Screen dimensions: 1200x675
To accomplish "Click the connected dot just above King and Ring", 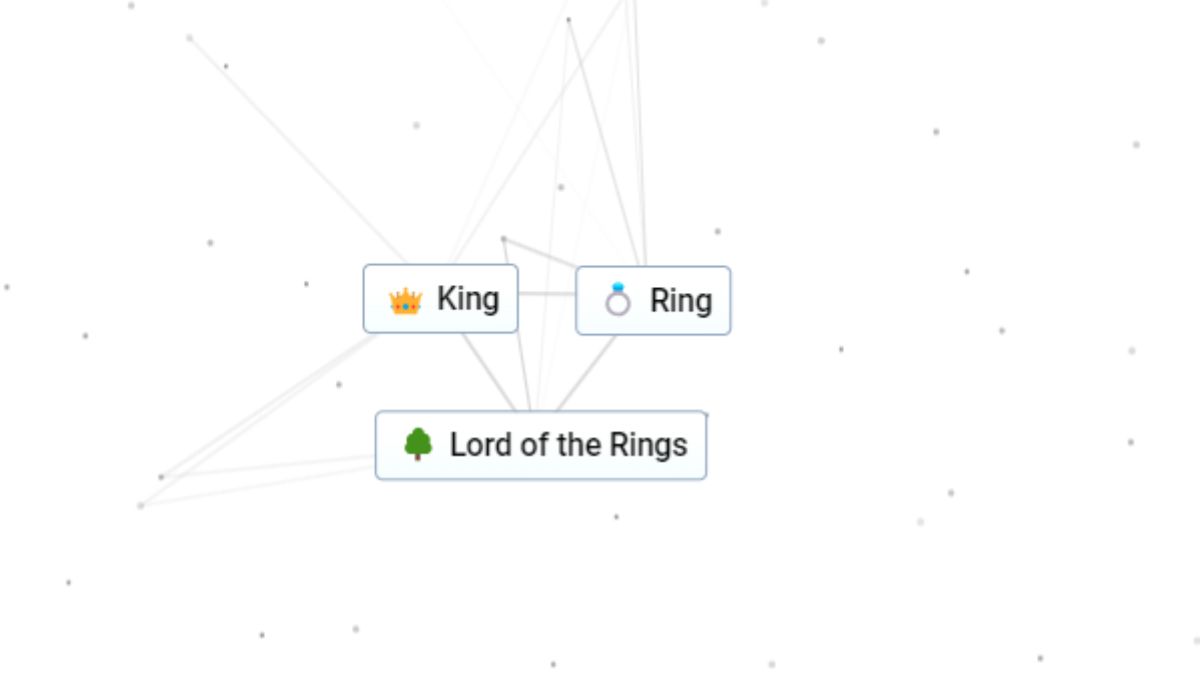I will click(504, 239).
